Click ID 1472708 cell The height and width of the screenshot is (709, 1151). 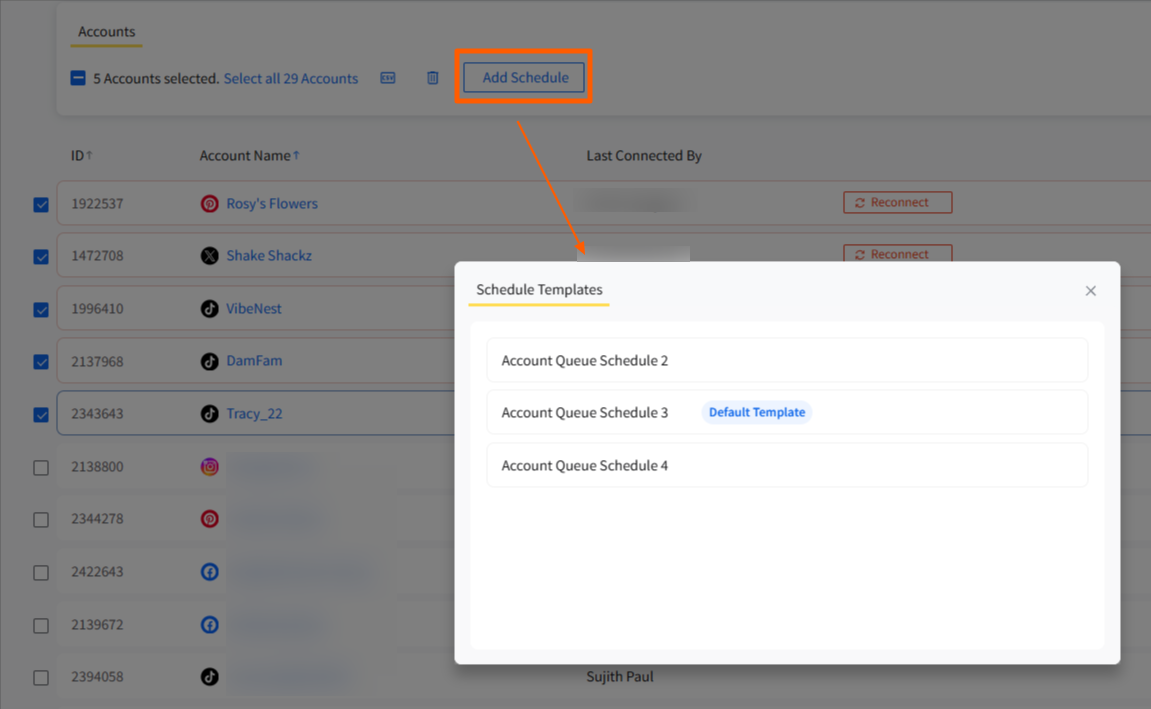(x=97, y=256)
